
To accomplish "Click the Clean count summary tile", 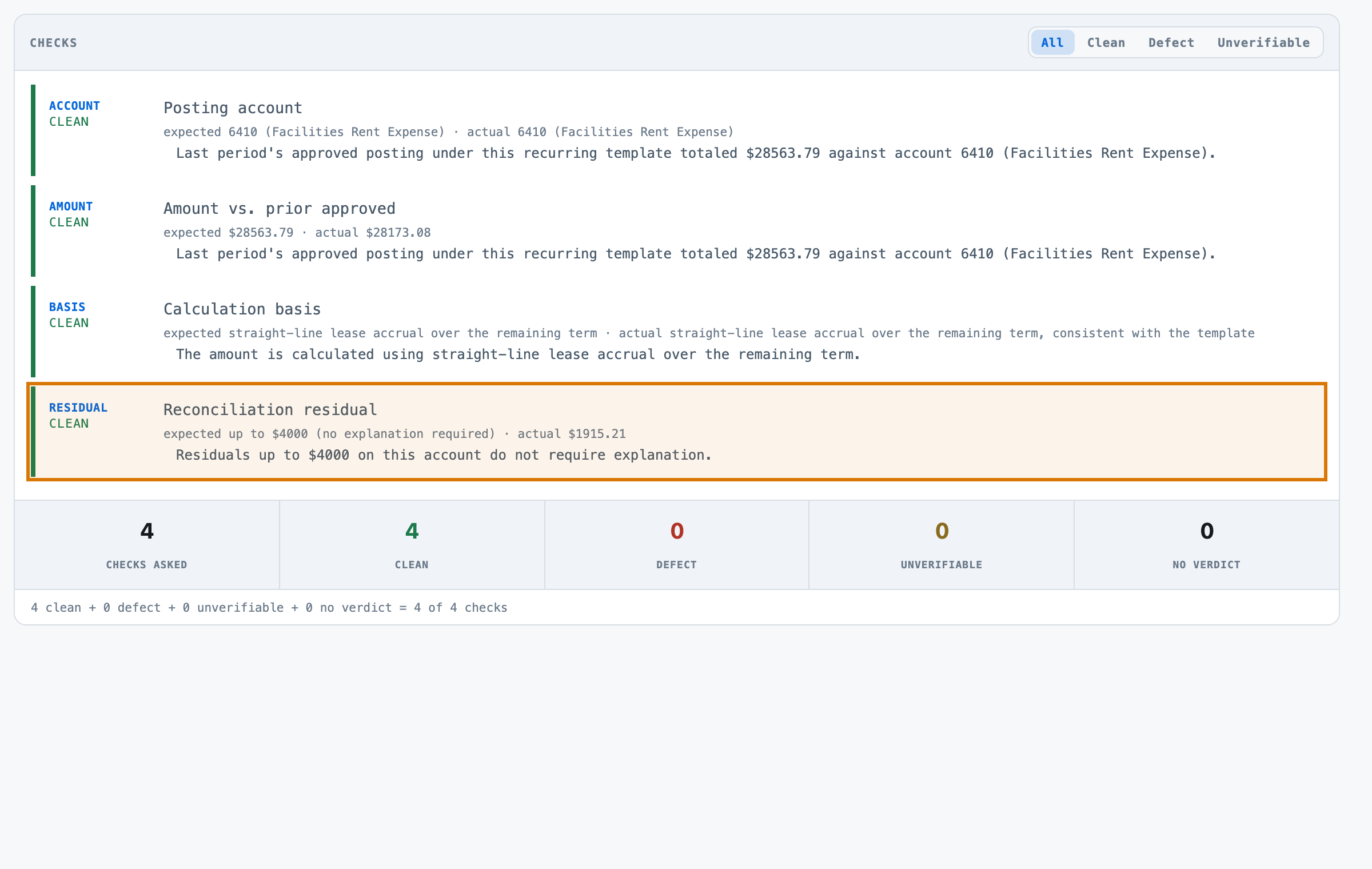I will click(412, 545).
